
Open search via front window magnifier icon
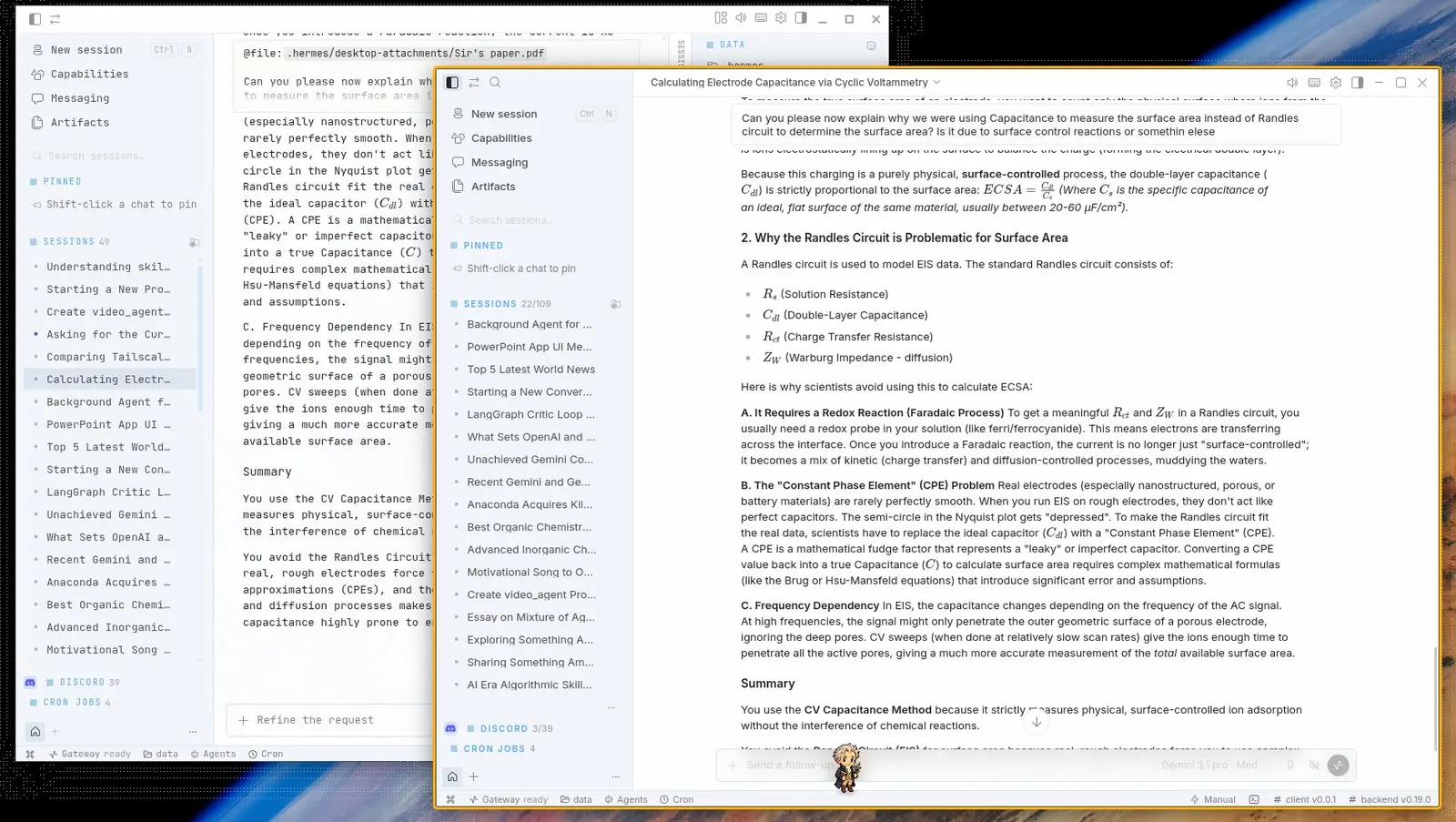(x=495, y=82)
